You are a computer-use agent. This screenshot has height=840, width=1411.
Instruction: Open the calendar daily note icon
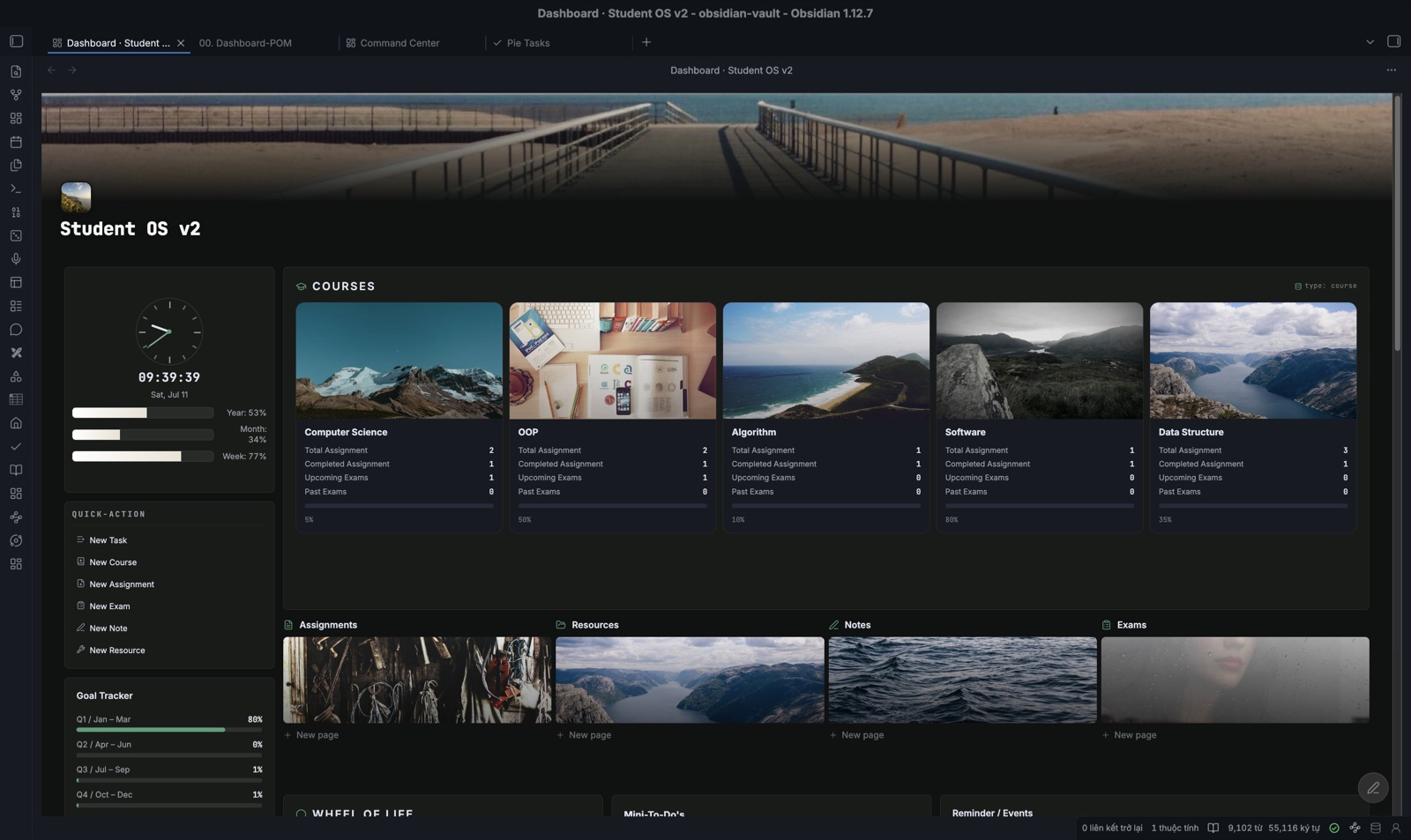coord(16,142)
